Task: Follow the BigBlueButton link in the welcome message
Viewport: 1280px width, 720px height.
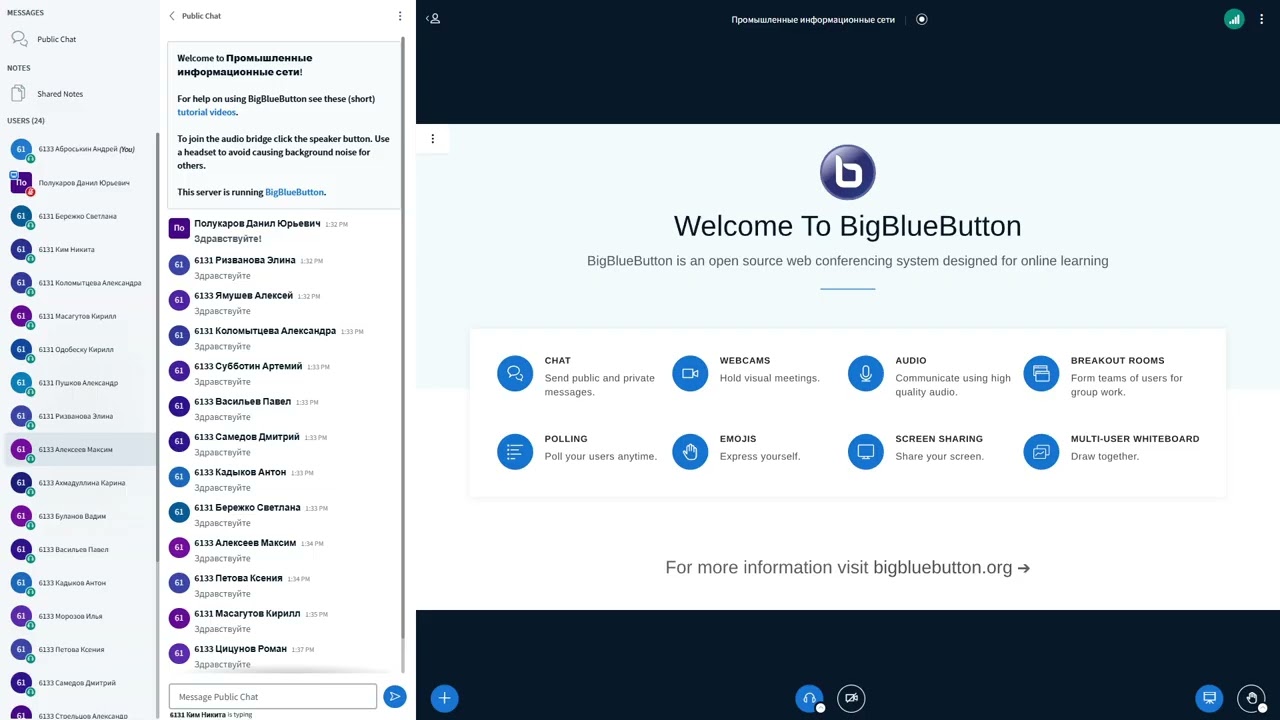Action: click(294, 192)
